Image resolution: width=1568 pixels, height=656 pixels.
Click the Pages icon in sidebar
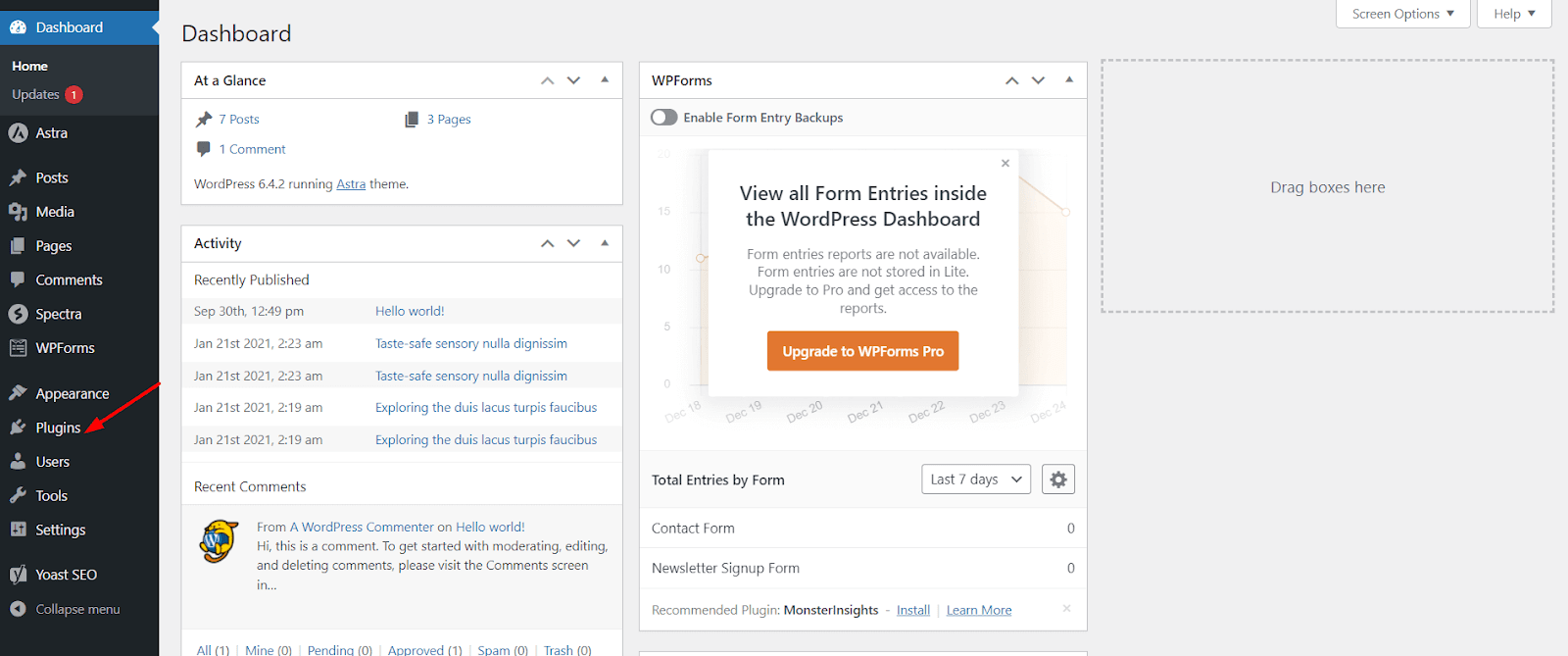point(18,246)
